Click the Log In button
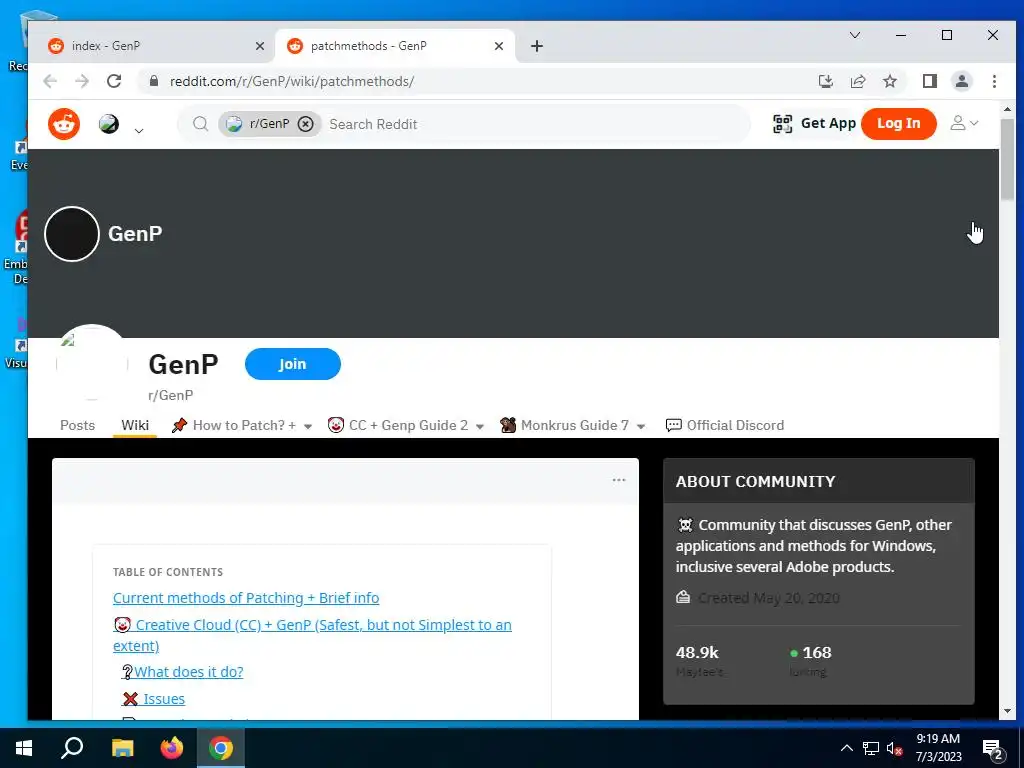This screenshot has width=1024, height=768. coord(899,123)
